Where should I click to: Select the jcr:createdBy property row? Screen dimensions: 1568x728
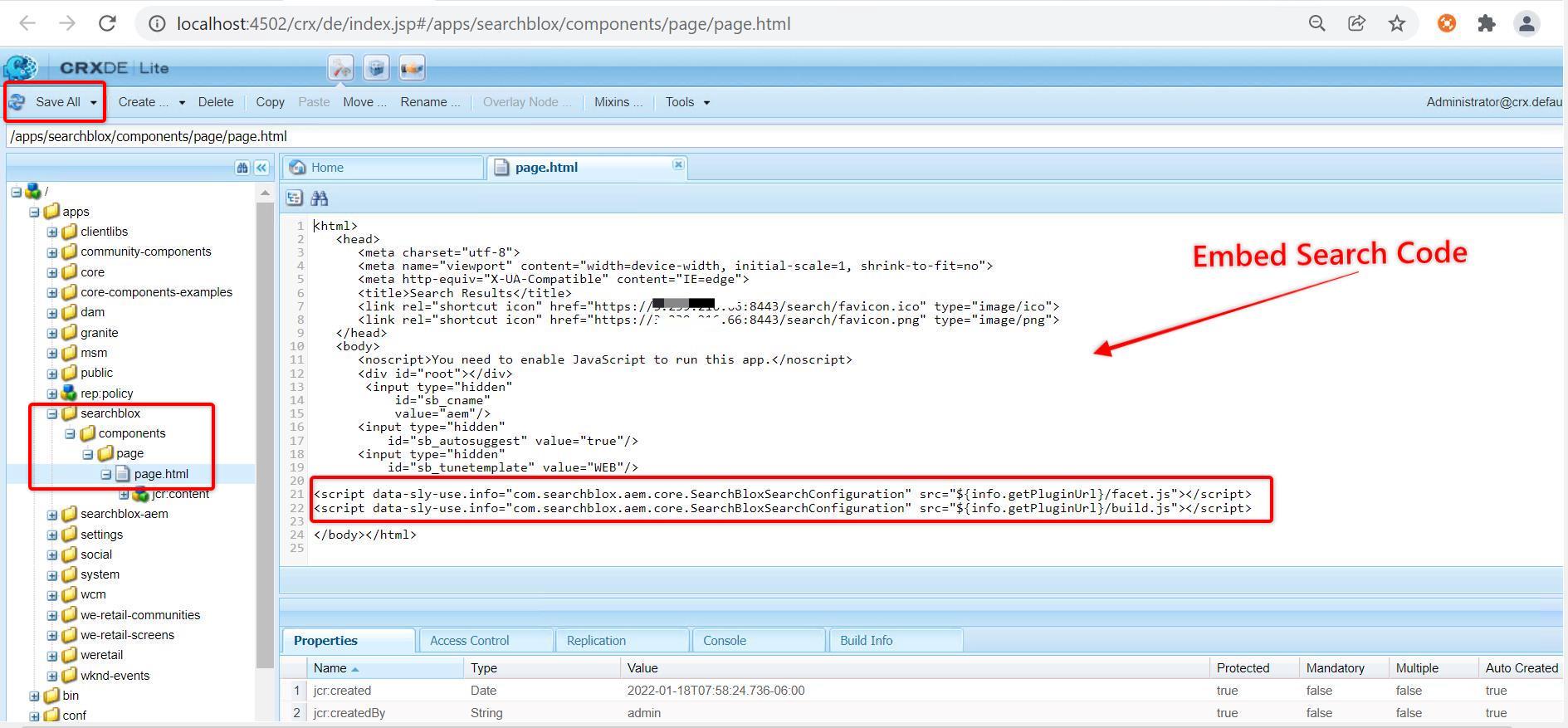[921, 713]
